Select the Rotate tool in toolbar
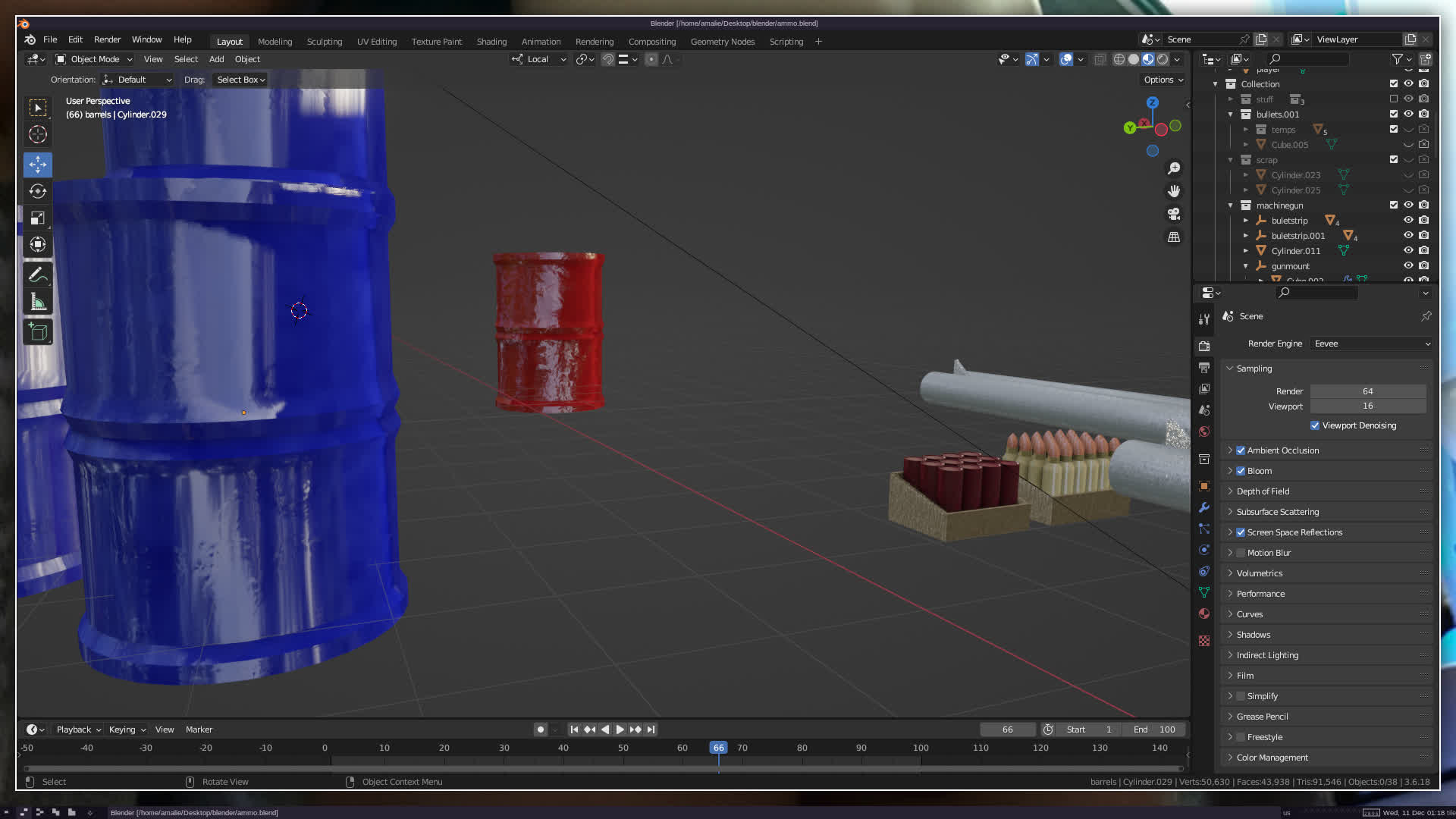This screenshot has width=1456, height=819. coord(37,191)
